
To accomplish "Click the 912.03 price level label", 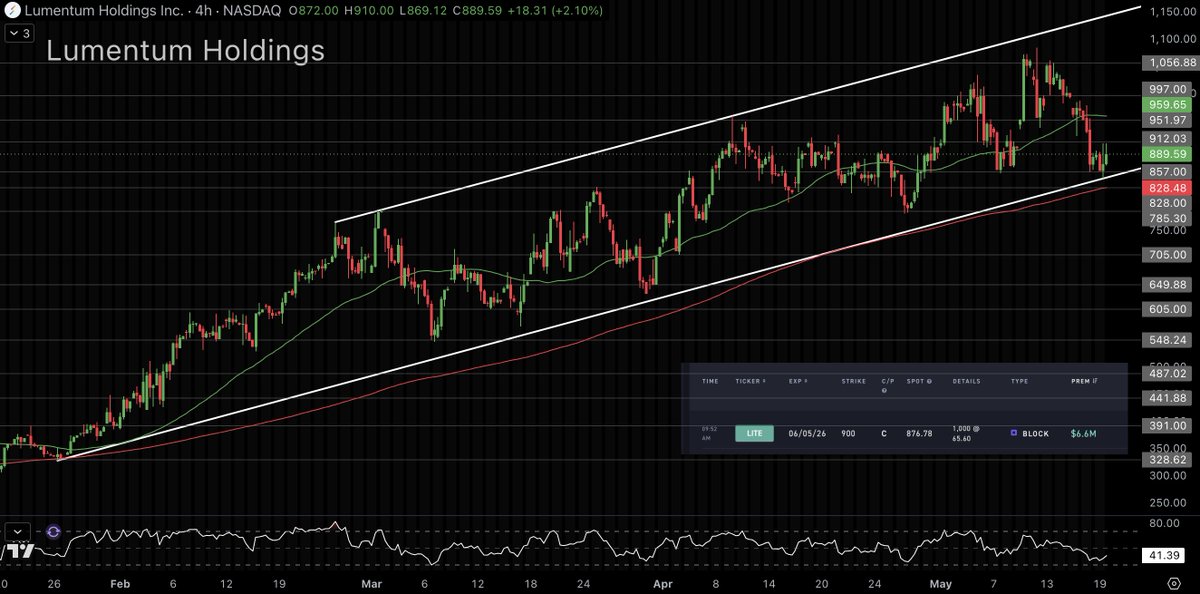I will (x=1167, y=139).
